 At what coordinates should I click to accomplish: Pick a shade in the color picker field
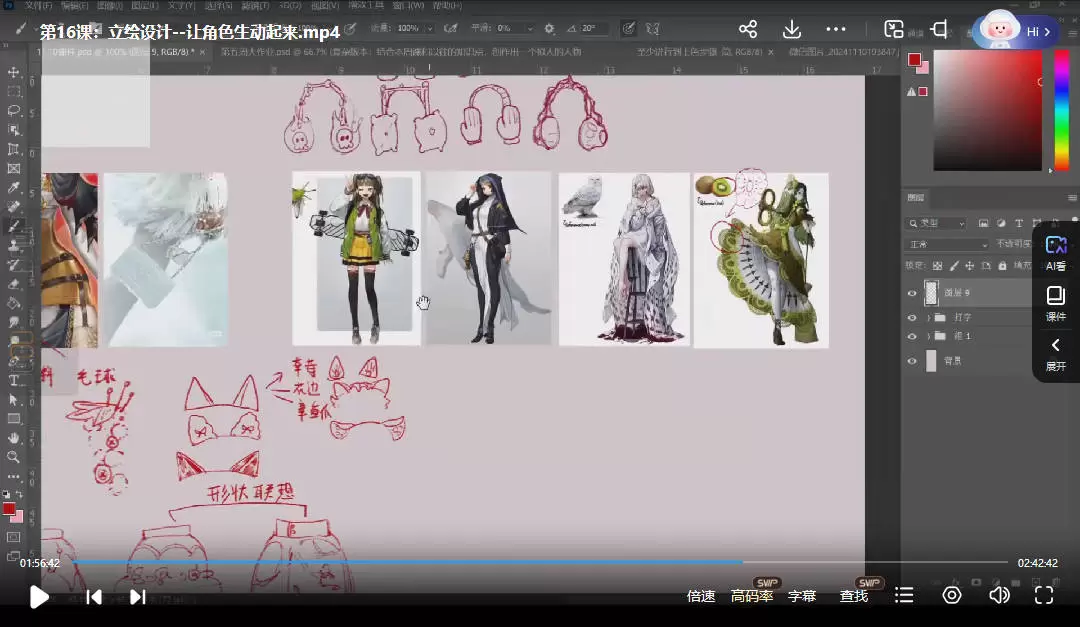click(988, 110)
